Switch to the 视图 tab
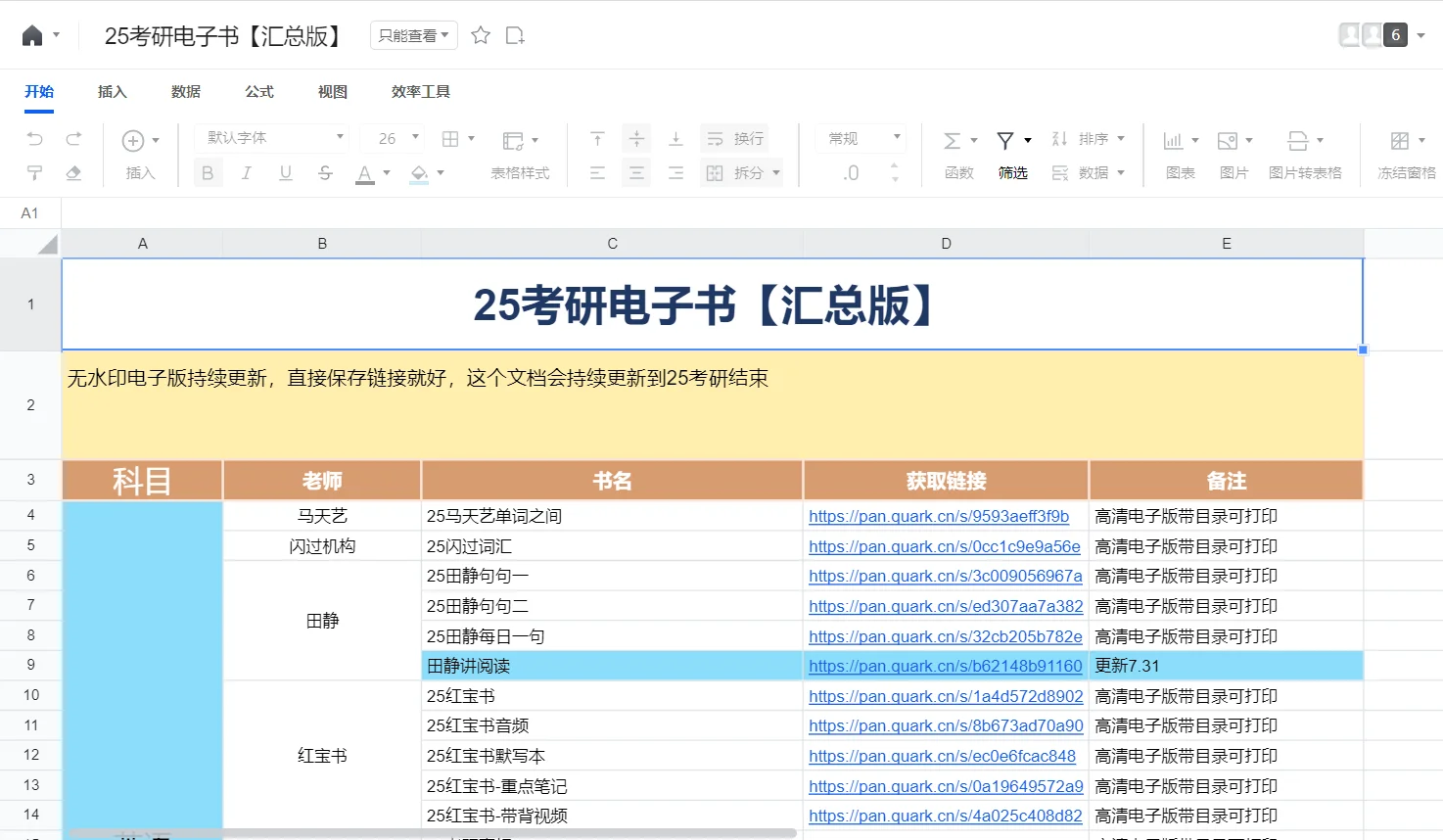Image resolution: width=1443 pixels, height=840 pixels. click(x=333, y=91)
